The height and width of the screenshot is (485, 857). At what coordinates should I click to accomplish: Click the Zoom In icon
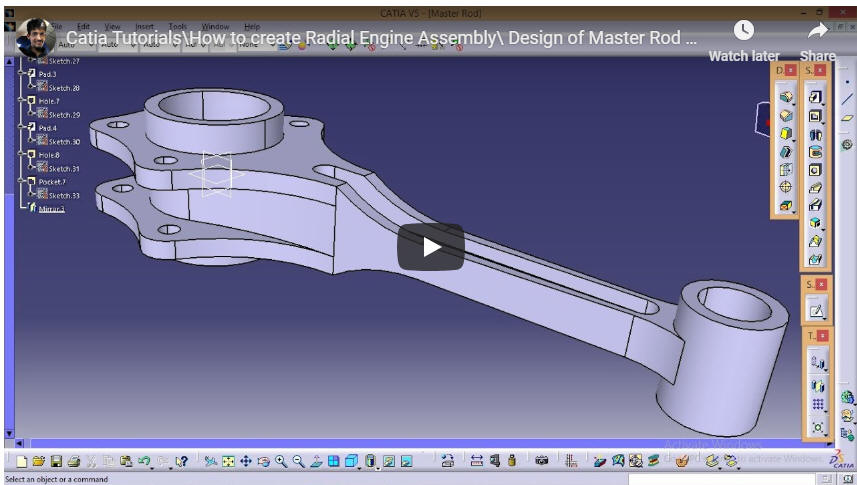point(281,461)
